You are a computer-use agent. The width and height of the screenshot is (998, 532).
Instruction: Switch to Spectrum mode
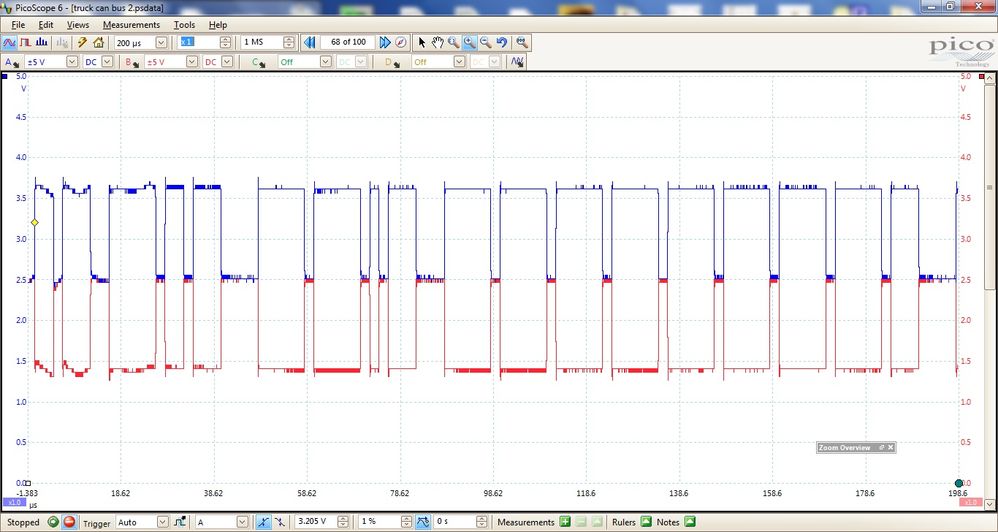coord(41,43)
